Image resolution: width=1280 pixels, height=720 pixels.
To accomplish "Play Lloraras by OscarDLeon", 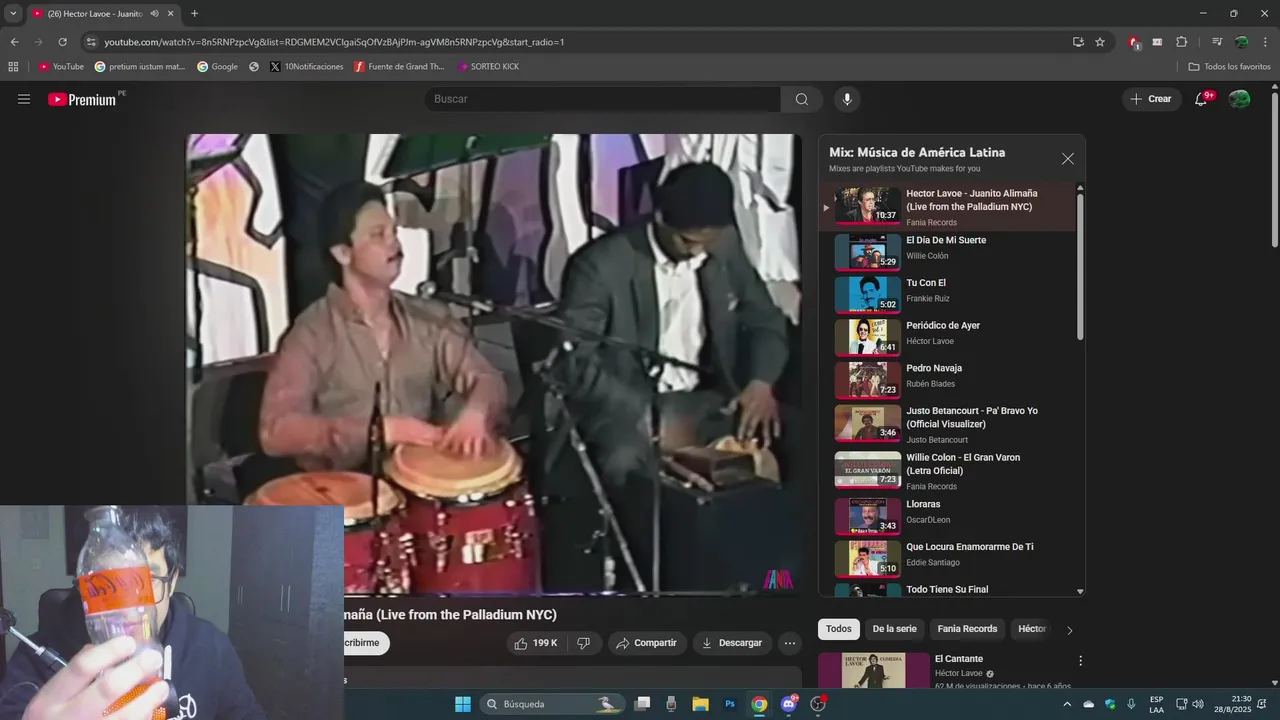I will click(947, 515).
